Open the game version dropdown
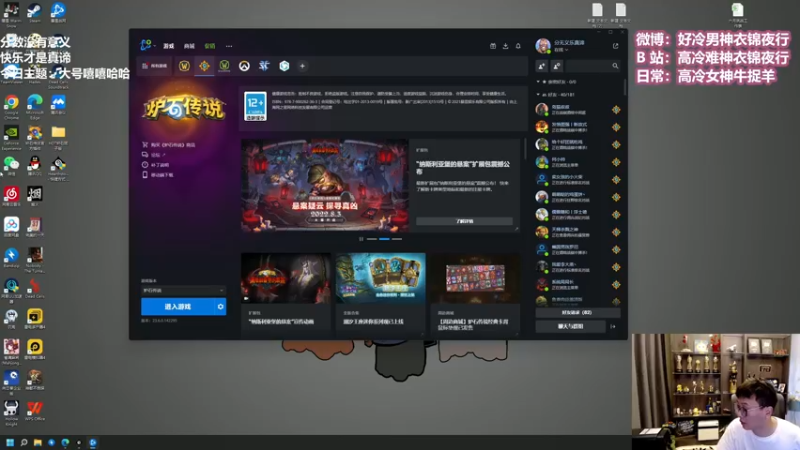800x450 pixels. pyautogui.click(x=183, y=290)
